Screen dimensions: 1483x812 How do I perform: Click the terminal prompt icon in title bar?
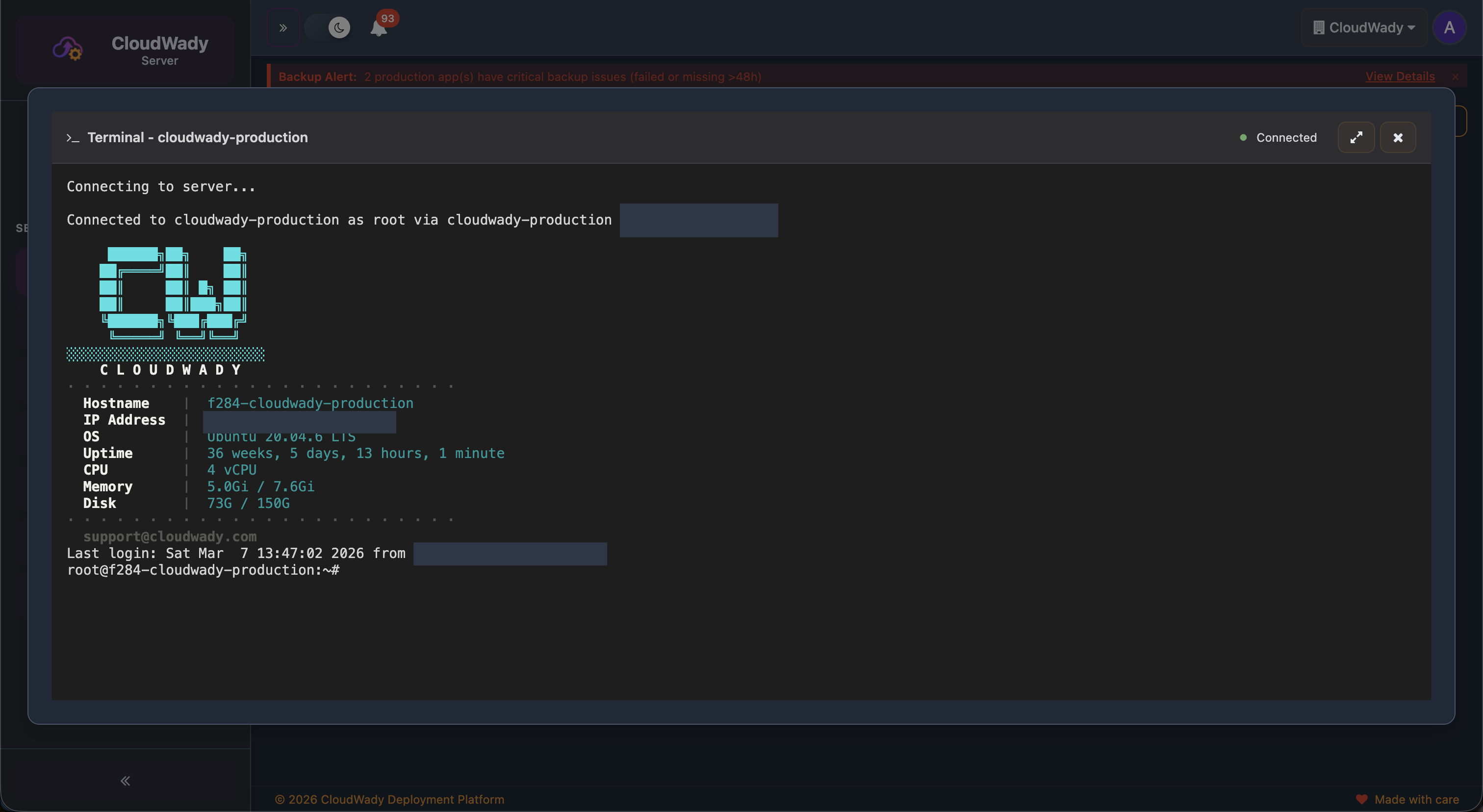click(x=73, y=138)
